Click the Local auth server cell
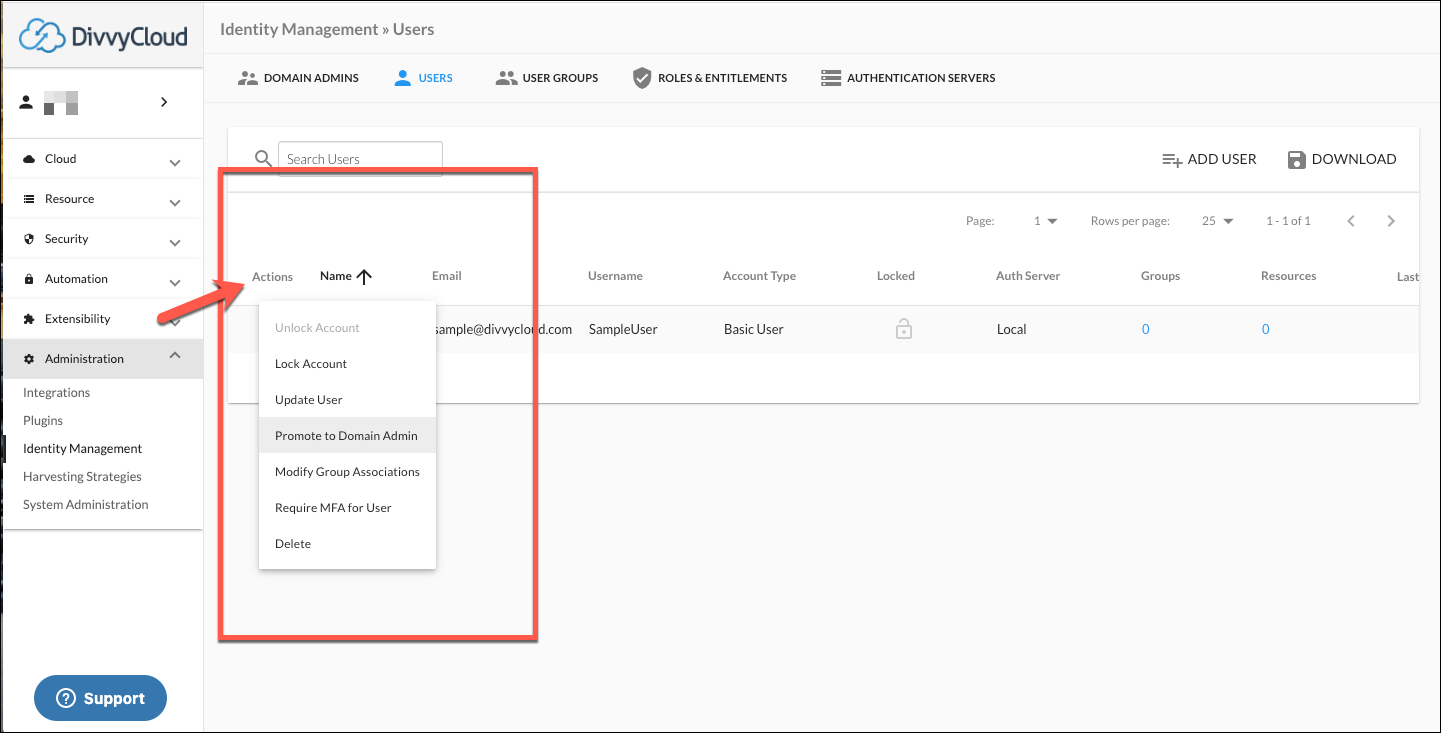1441x733 pixels. [1012, 329]
